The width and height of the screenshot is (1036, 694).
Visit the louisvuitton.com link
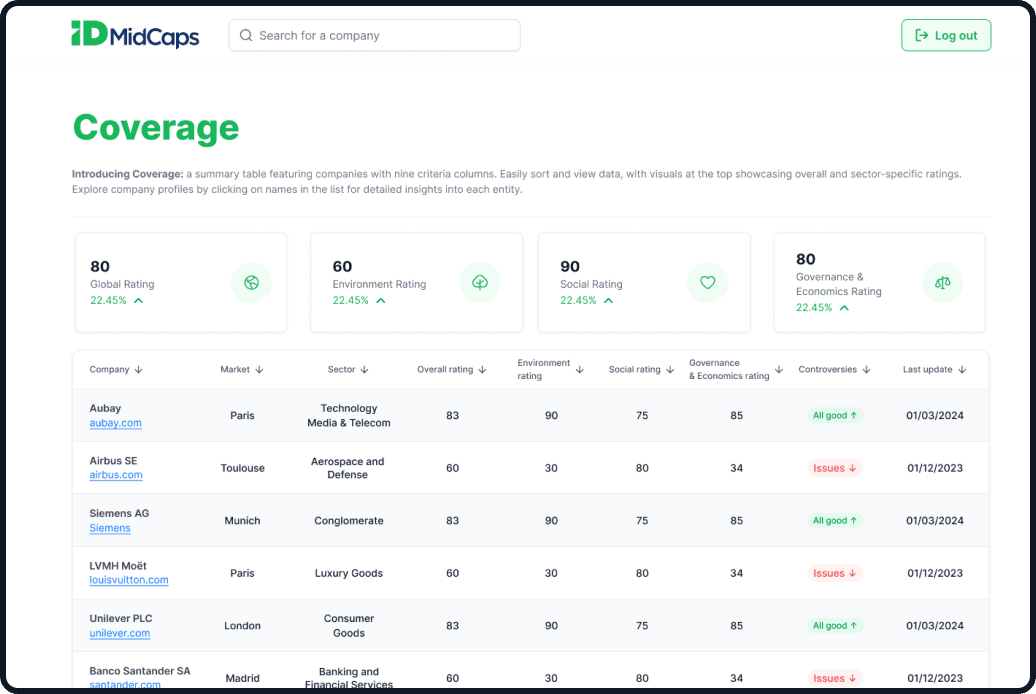(x=129, y=580)
